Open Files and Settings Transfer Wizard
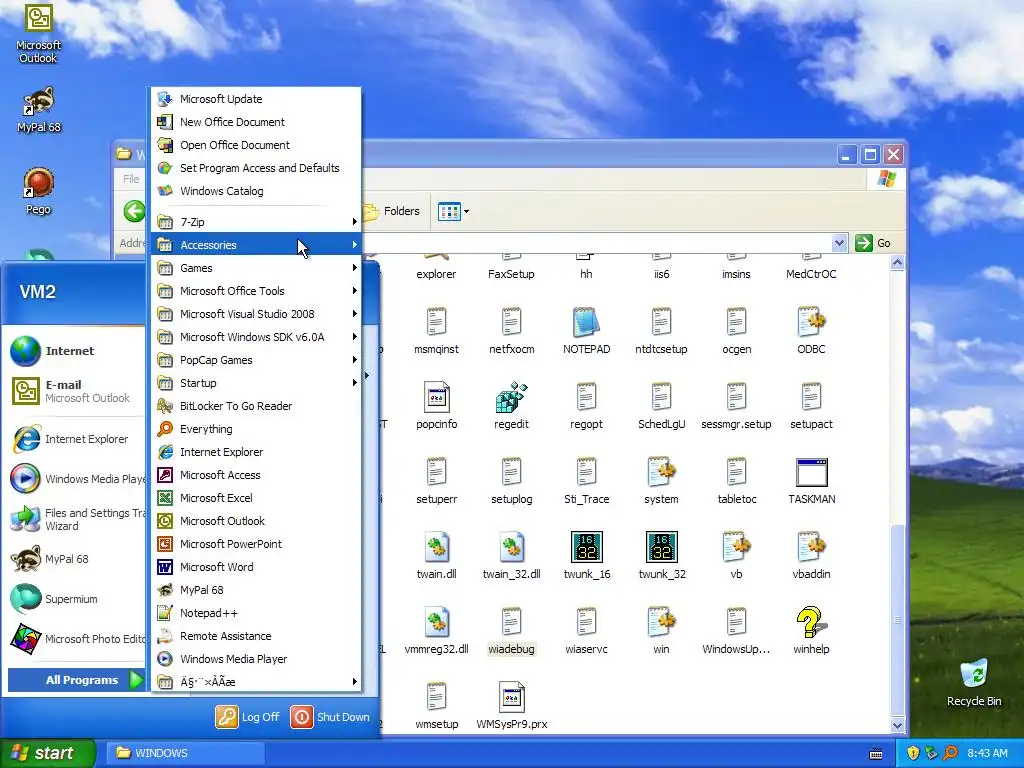This screenshot has height=768, width=1024. click(76, 519)
